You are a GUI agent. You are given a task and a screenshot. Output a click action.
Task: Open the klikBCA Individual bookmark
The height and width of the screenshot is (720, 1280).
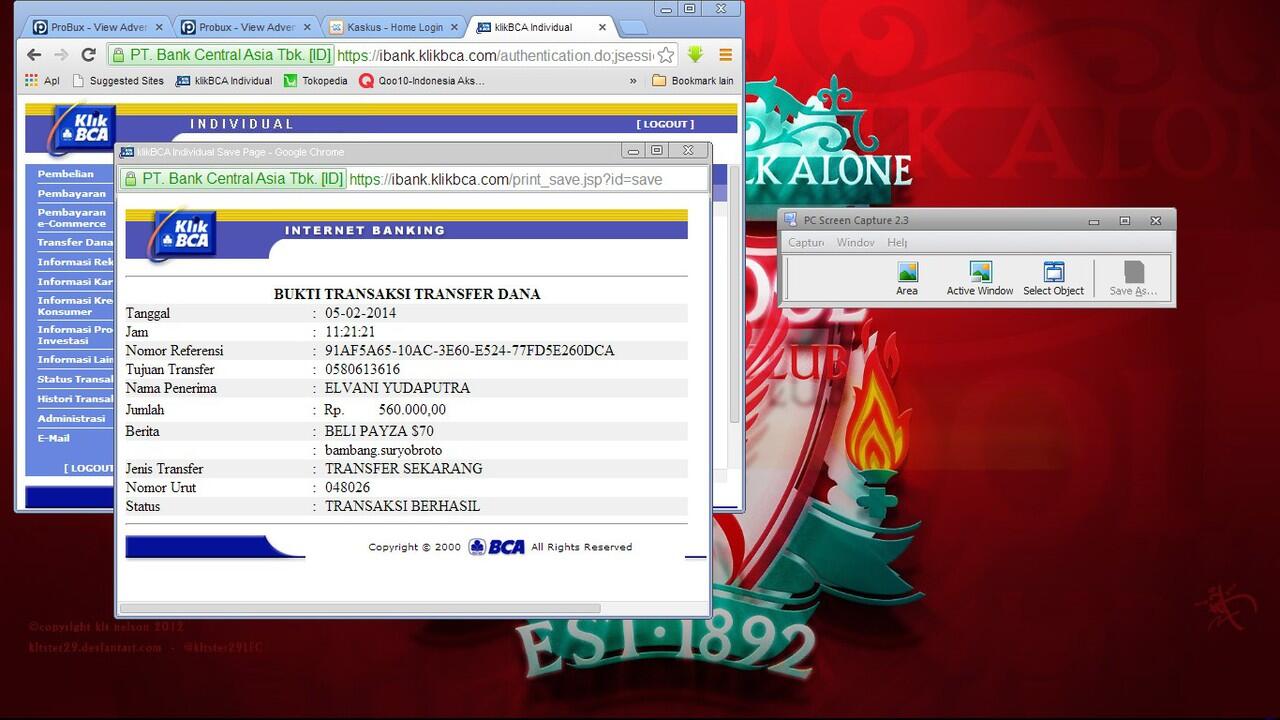[x=224, y=81]
